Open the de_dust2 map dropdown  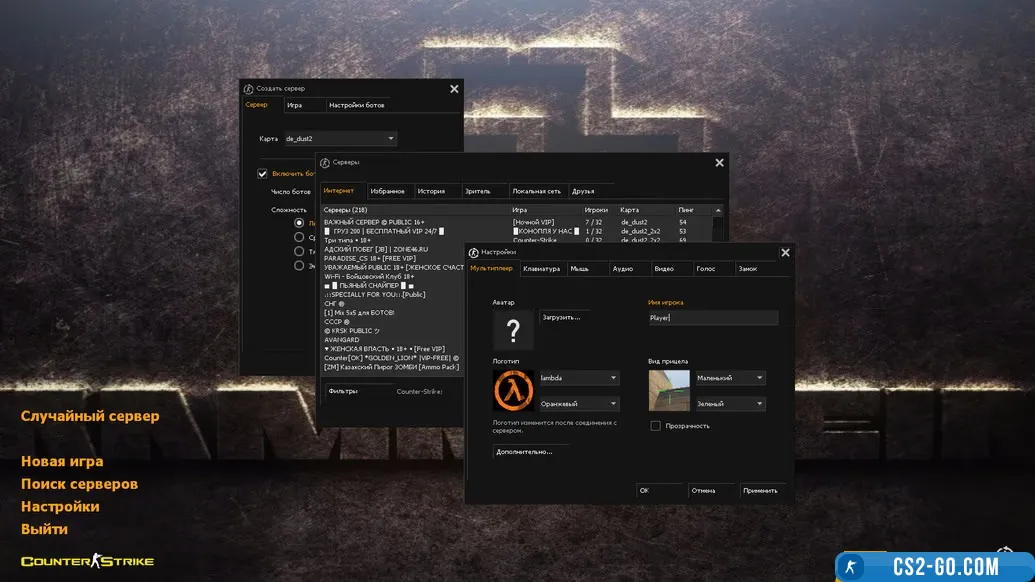tap(340, 139)
